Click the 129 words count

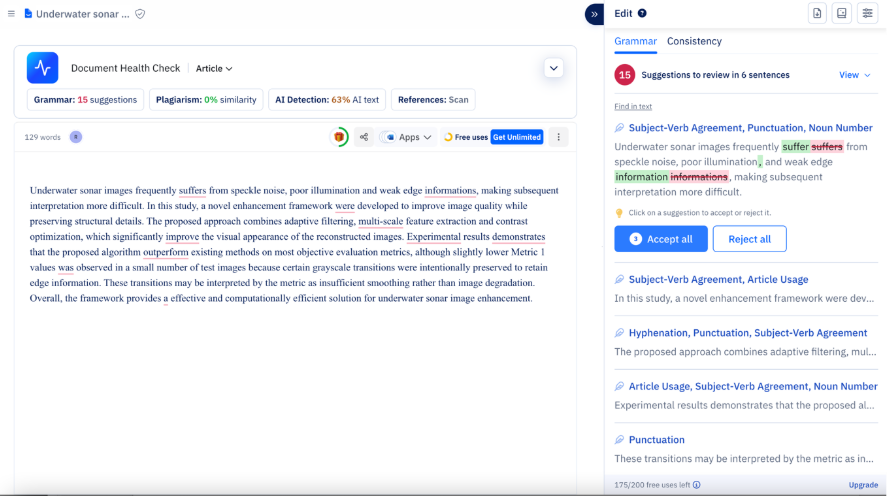click(42, 137)
